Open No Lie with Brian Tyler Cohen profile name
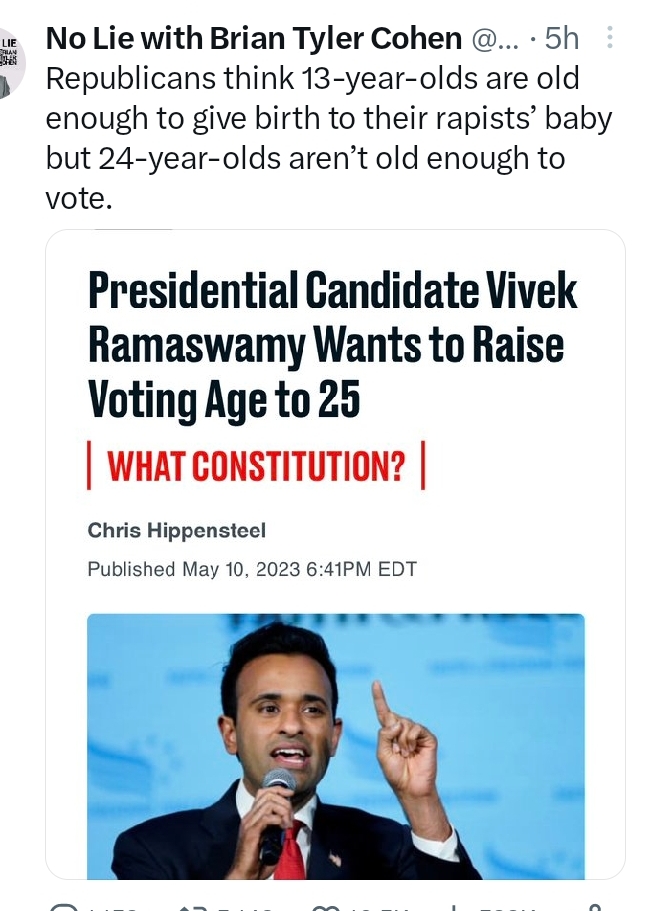This screenshot has height=911, width=648. coord(253,39)
